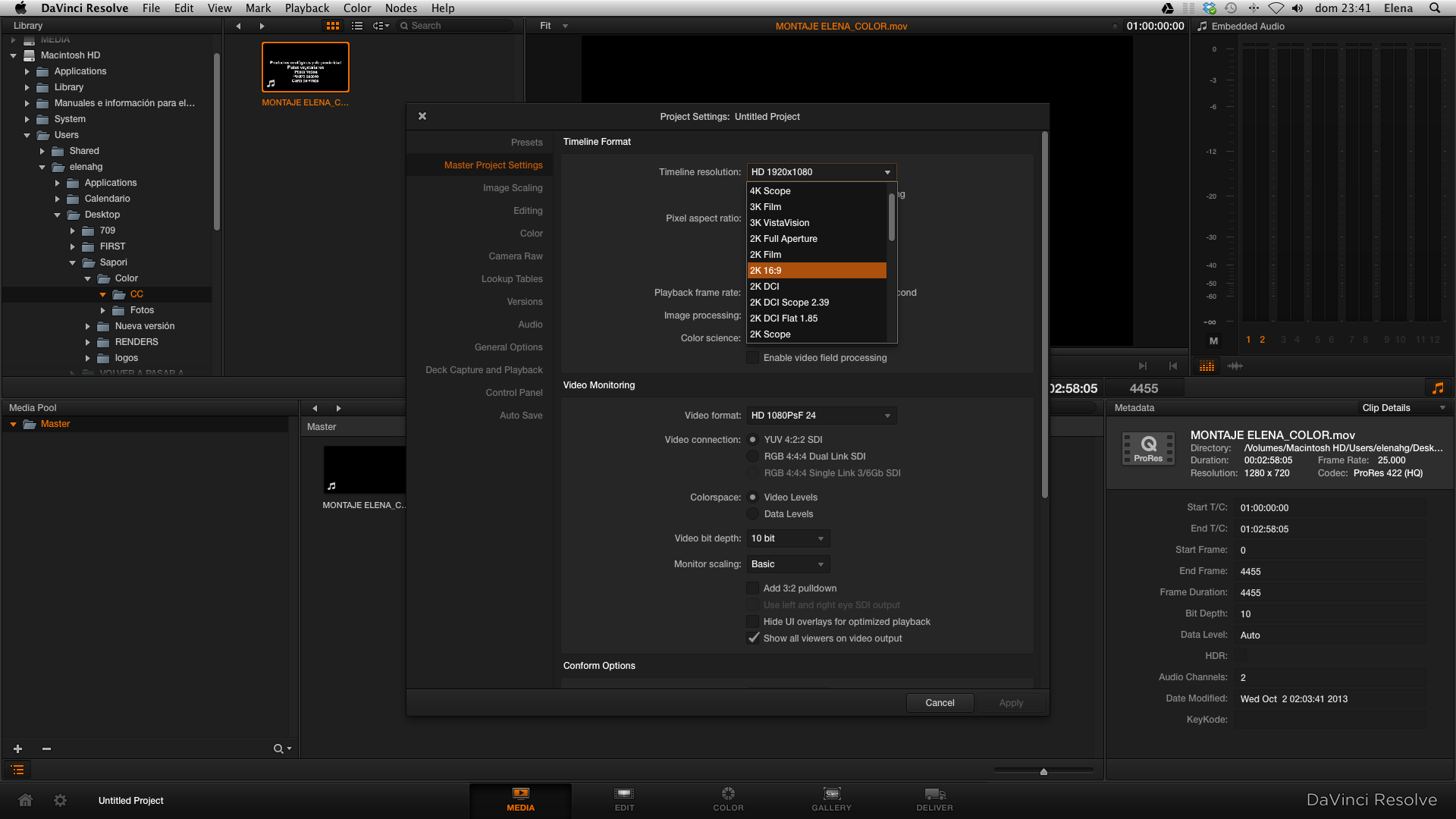Remove bin with minus icon
The width and height of the screenshot is (1456, 819).
click(46, 748)
